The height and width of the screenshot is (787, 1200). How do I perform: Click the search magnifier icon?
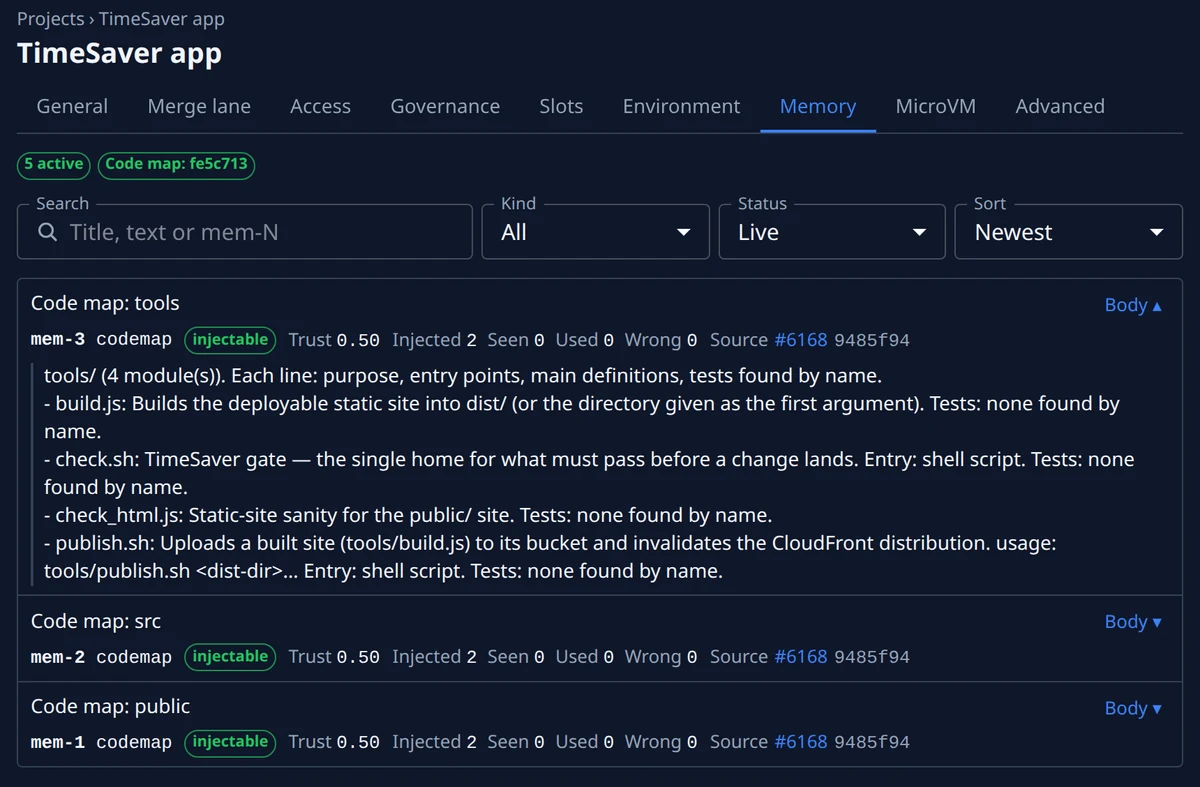(x=47, y=232)
